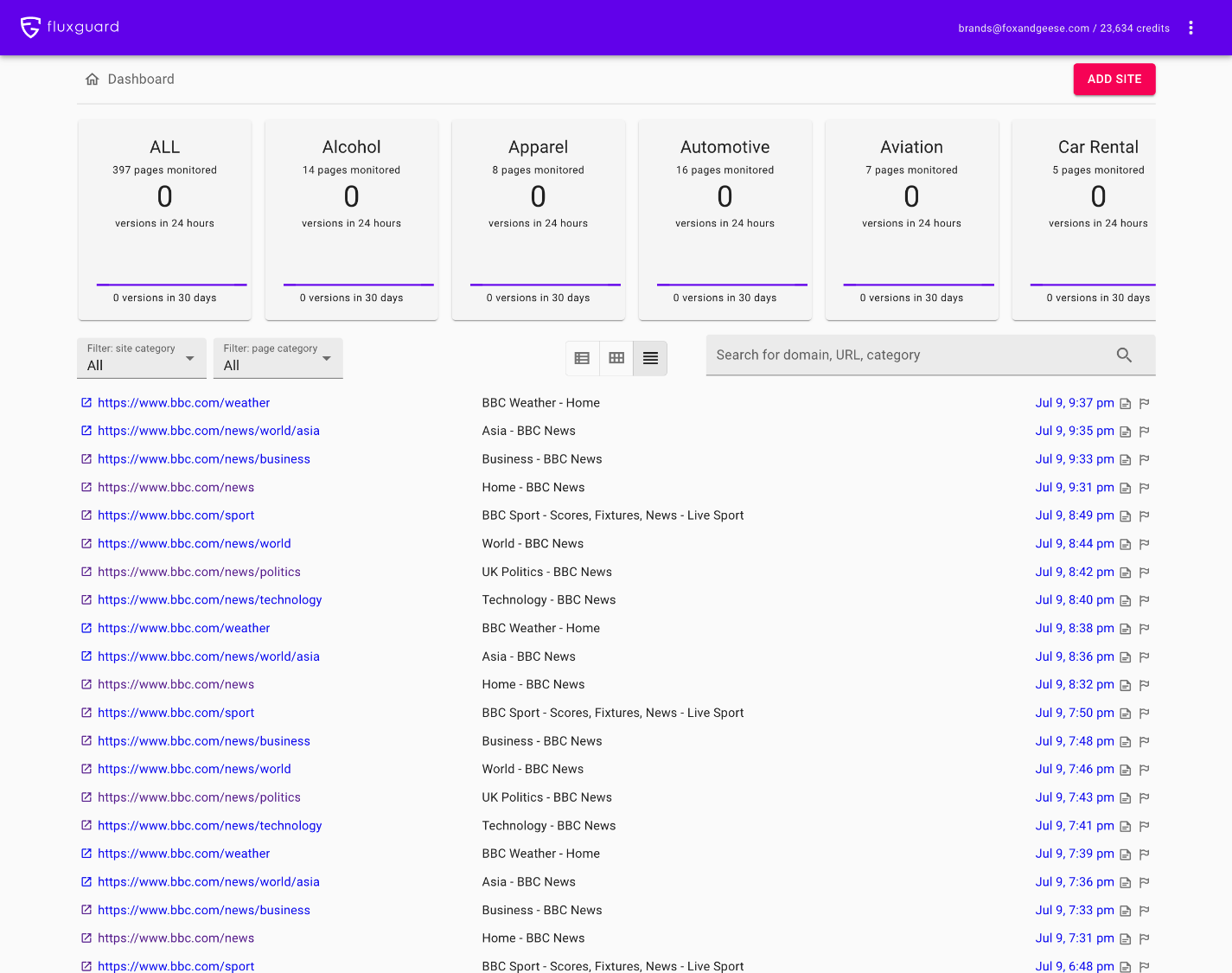Click document icon beside Jul 9, 9:37 pm
Screen dimensions: 1232x973
1126,404
